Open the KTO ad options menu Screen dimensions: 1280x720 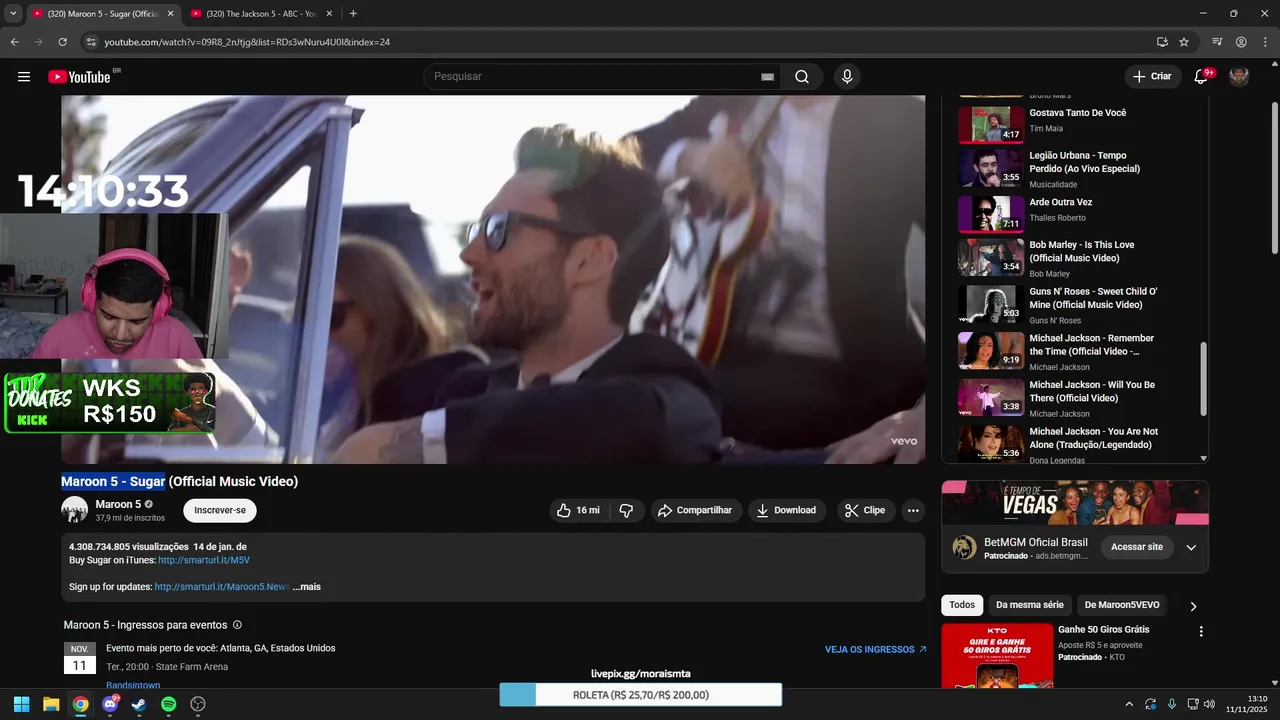tap(1201, 632)
